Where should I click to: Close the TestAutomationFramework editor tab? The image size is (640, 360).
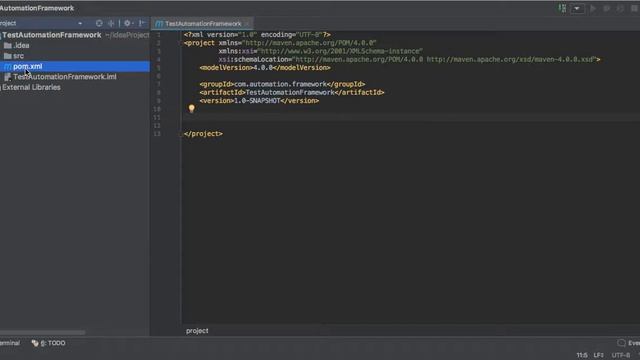click(247, 24)
